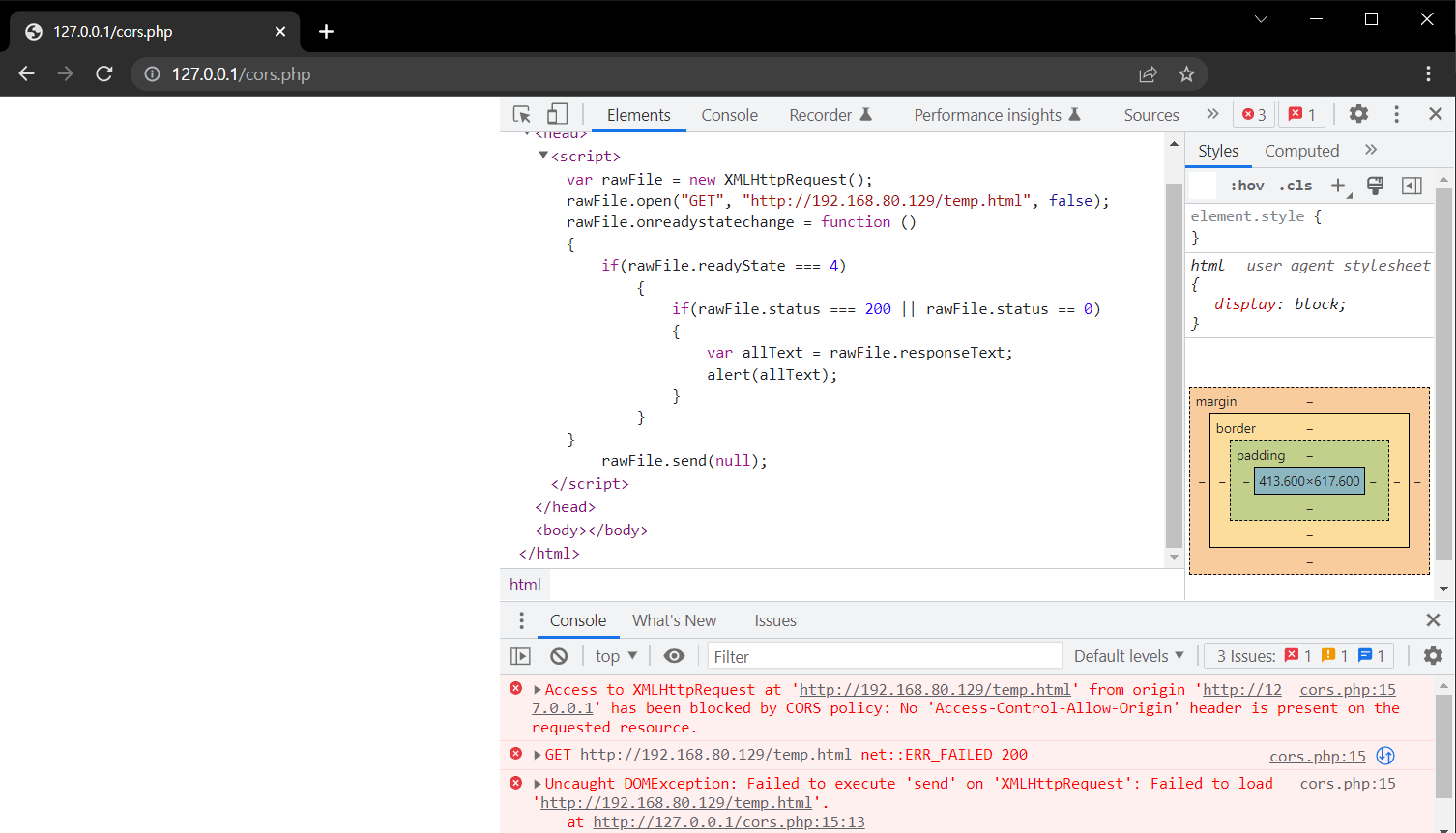Expand the GET ERR_FAILED error message
This screenshot has width=1456, height=833.
[538, 754]
